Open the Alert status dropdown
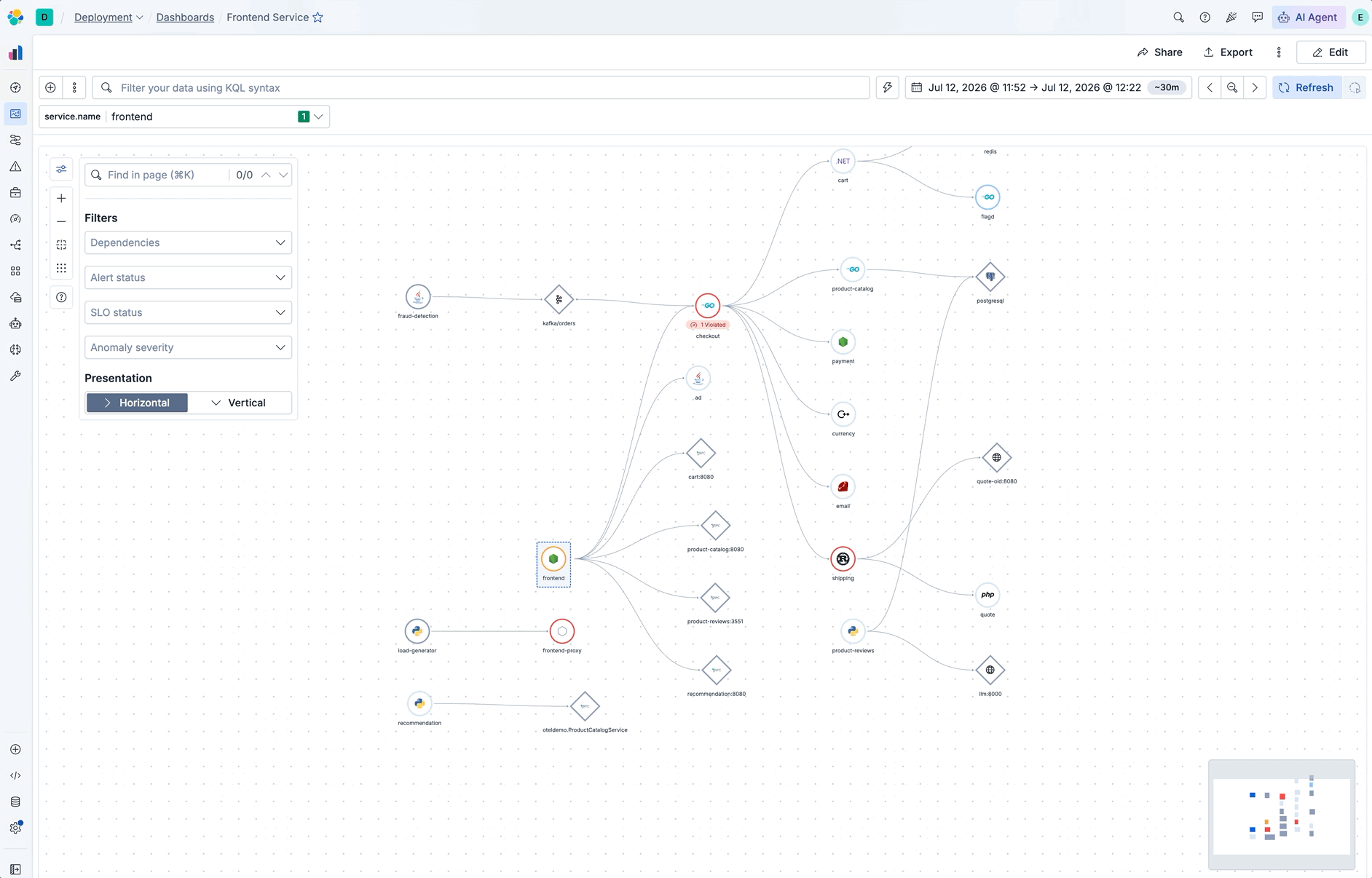 188,277
